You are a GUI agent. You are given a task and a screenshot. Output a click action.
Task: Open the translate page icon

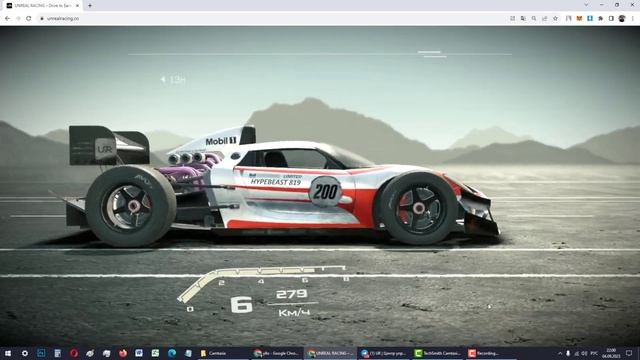(523, 18)
